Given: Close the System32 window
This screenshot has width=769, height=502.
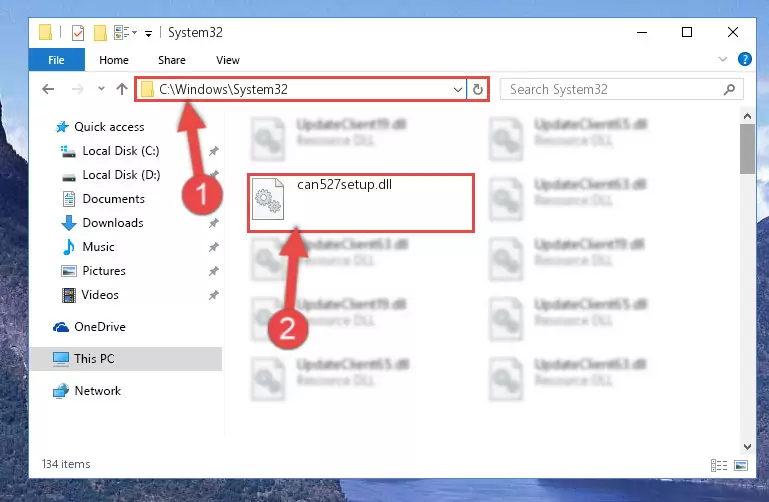Looking at the screenshot, I should pyautogui.click(x=733, y=32).
